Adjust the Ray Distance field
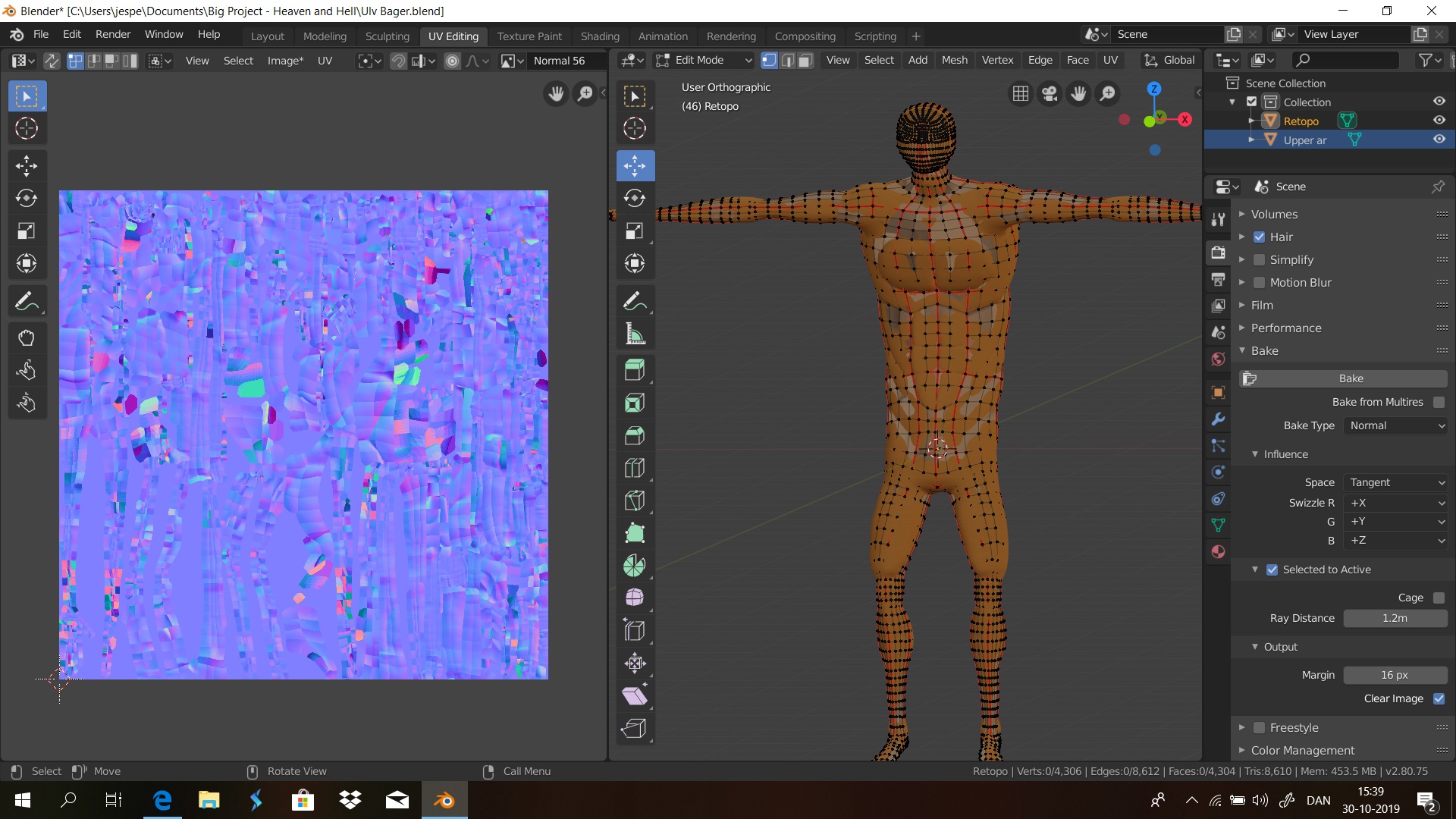This screenshot has width=1456, height=819. [1395, 618]
